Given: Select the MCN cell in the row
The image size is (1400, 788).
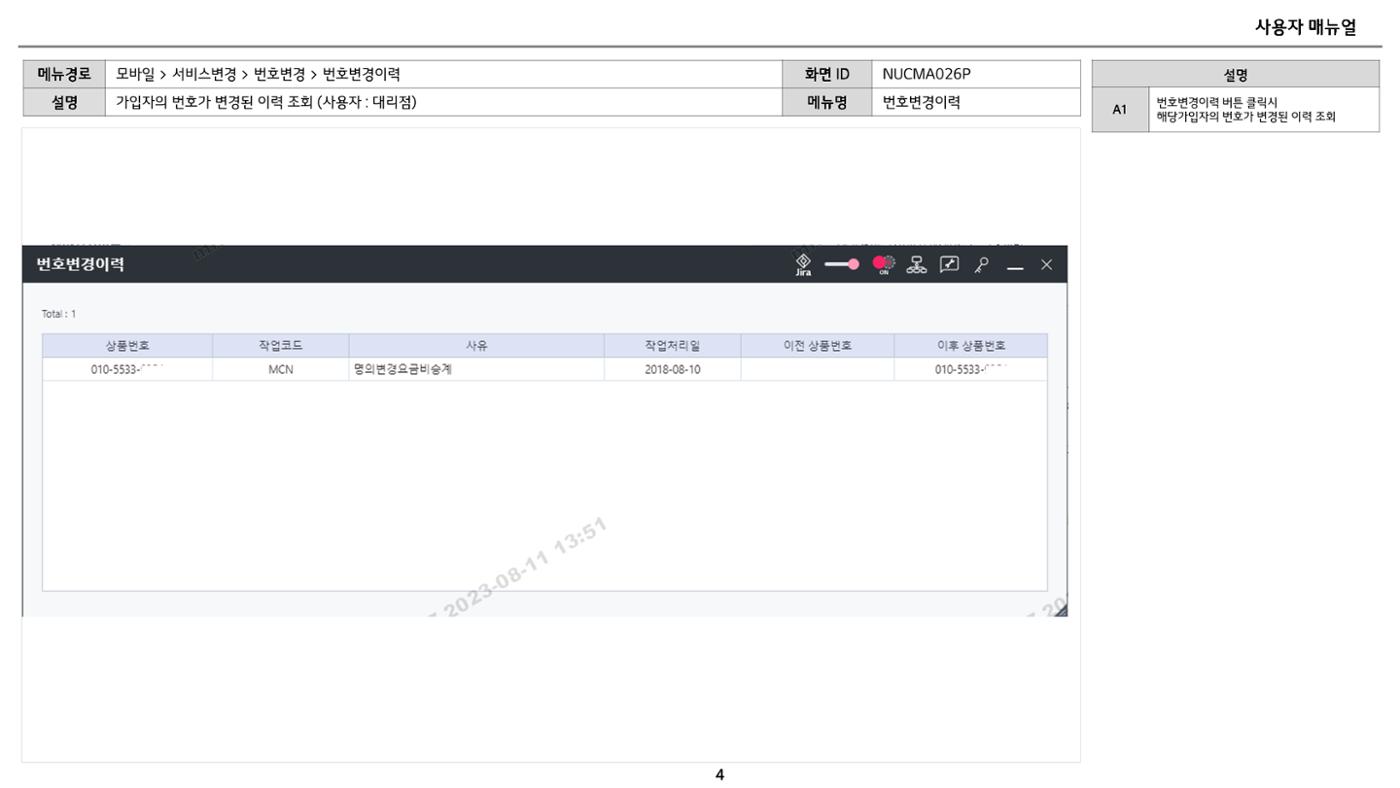Looking at the screenshot, I should pyautogui.click(x=281, y=369).
